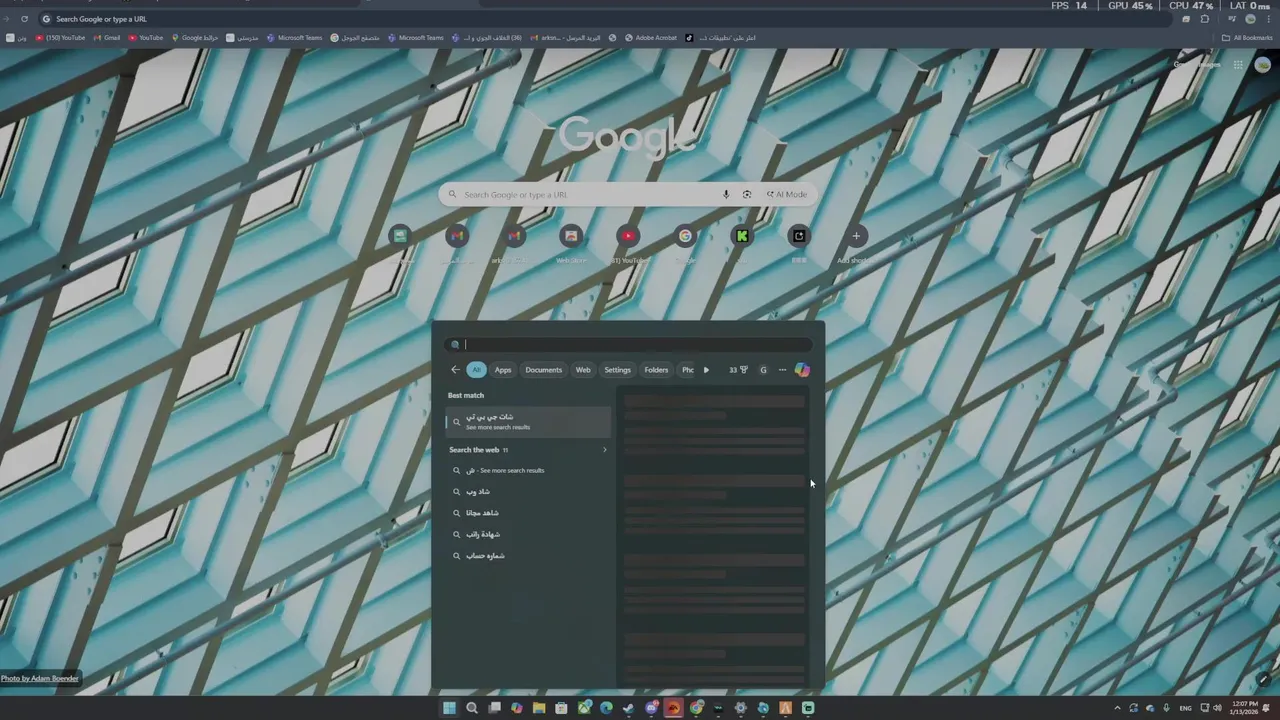The height and width of the screenshot is (720, 1280).
Task: Open the volume speaker tray icon
Action: coord(1217,708)
